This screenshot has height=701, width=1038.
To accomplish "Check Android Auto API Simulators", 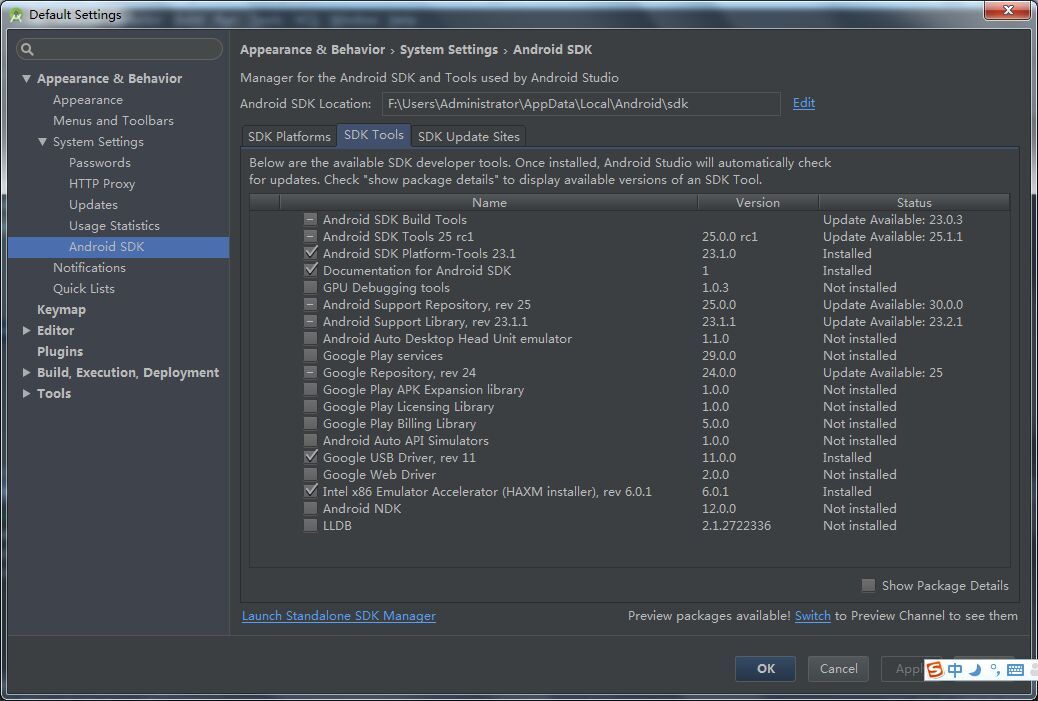I will 310,441.
